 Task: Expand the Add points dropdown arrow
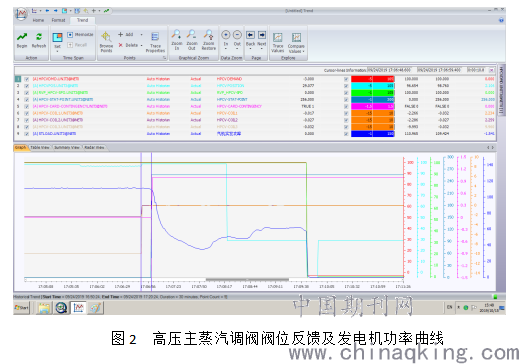tap(141, 35)
